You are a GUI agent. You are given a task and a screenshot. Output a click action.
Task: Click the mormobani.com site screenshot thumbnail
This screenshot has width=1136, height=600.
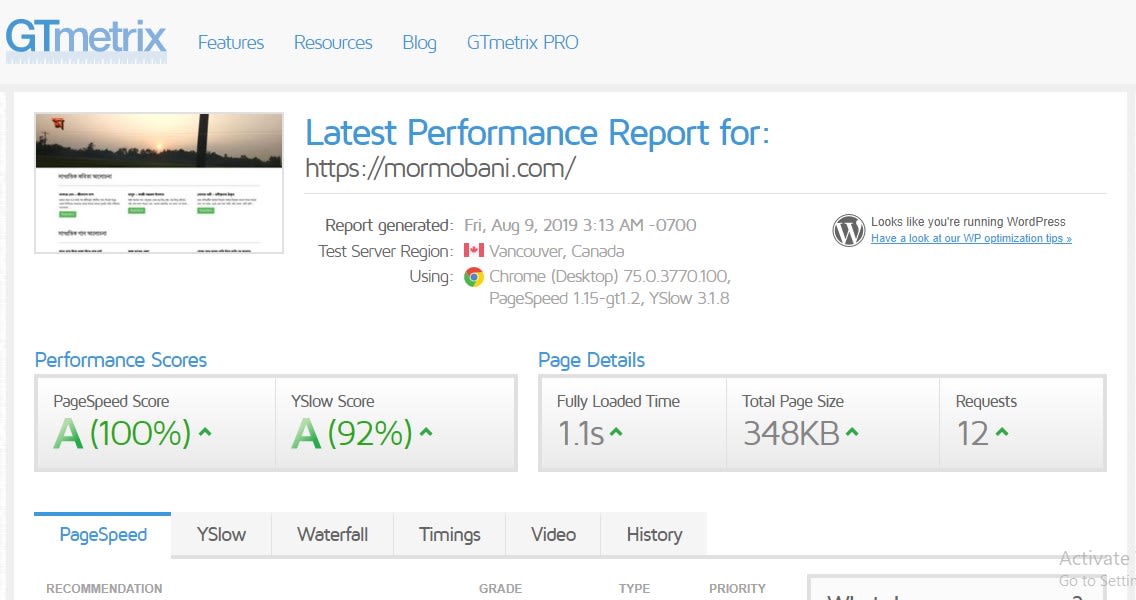point(158,183)
